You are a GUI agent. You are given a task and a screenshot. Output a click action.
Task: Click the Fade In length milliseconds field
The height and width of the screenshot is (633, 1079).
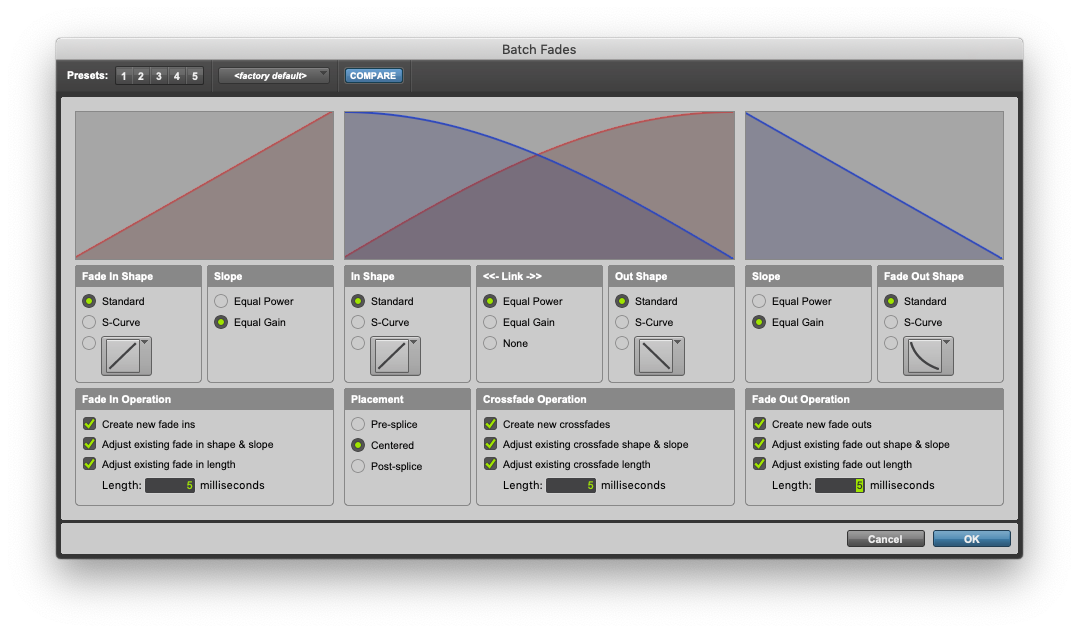(x=170, y=485)
